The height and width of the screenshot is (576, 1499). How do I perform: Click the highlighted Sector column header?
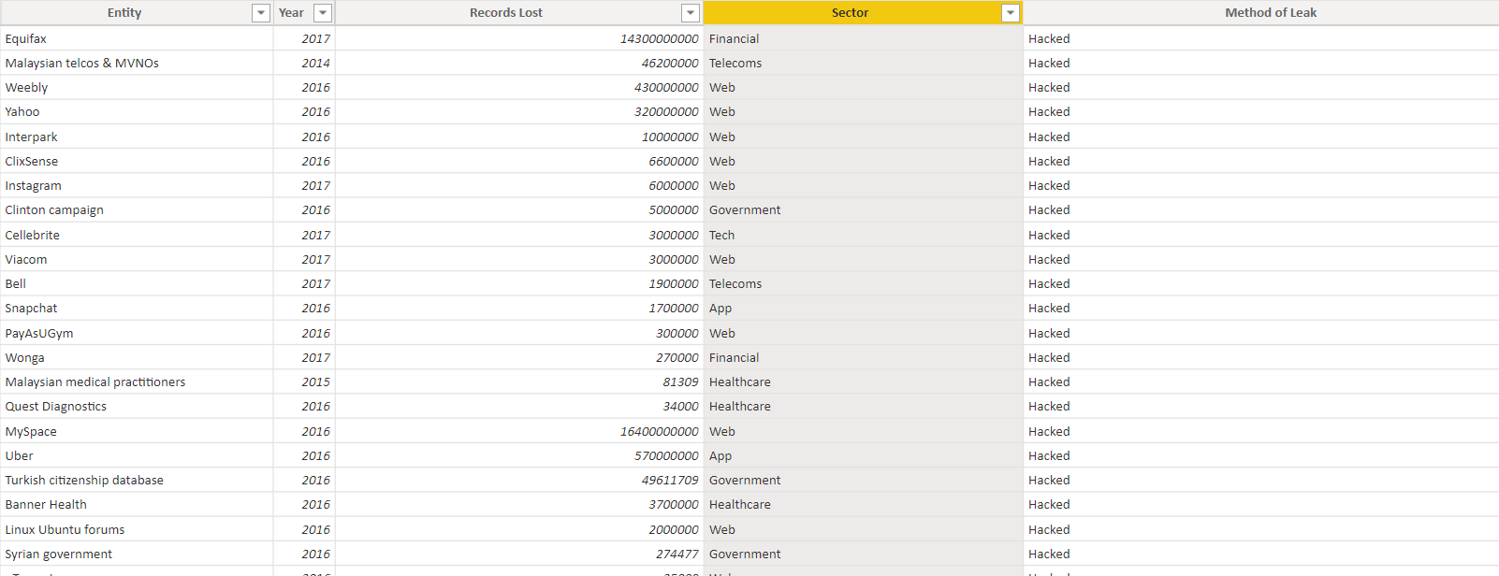point(849,12)
